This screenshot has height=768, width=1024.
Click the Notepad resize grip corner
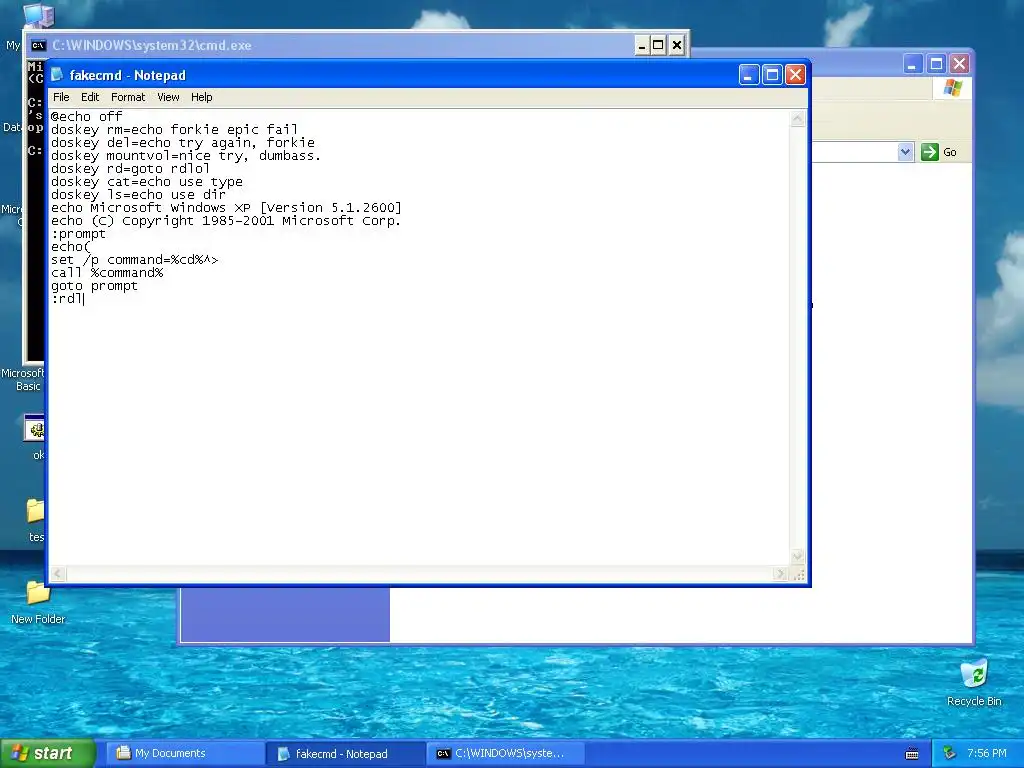(798, 574)
